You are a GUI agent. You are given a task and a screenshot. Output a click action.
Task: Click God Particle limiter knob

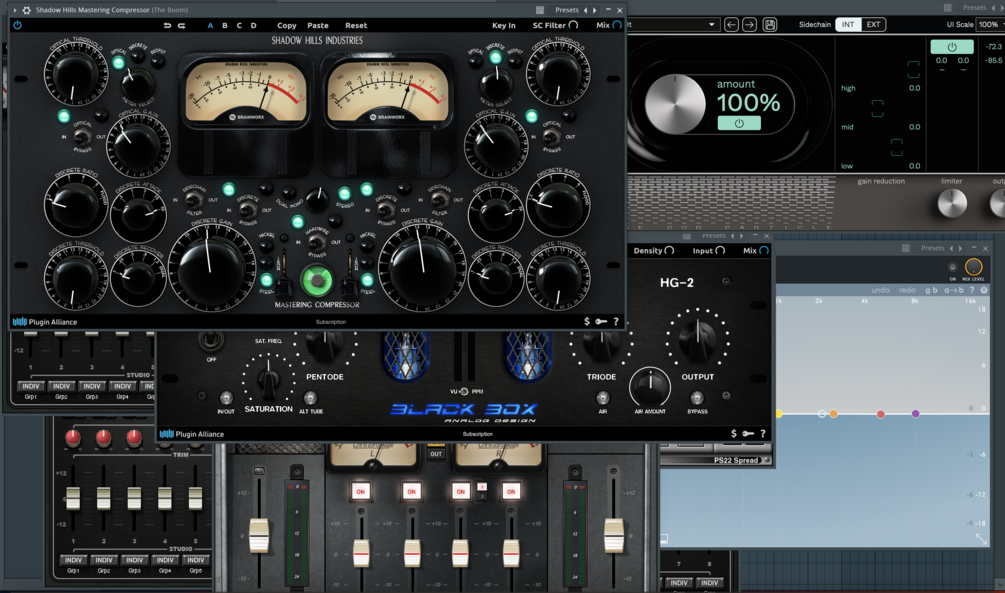tap(952, 204)
